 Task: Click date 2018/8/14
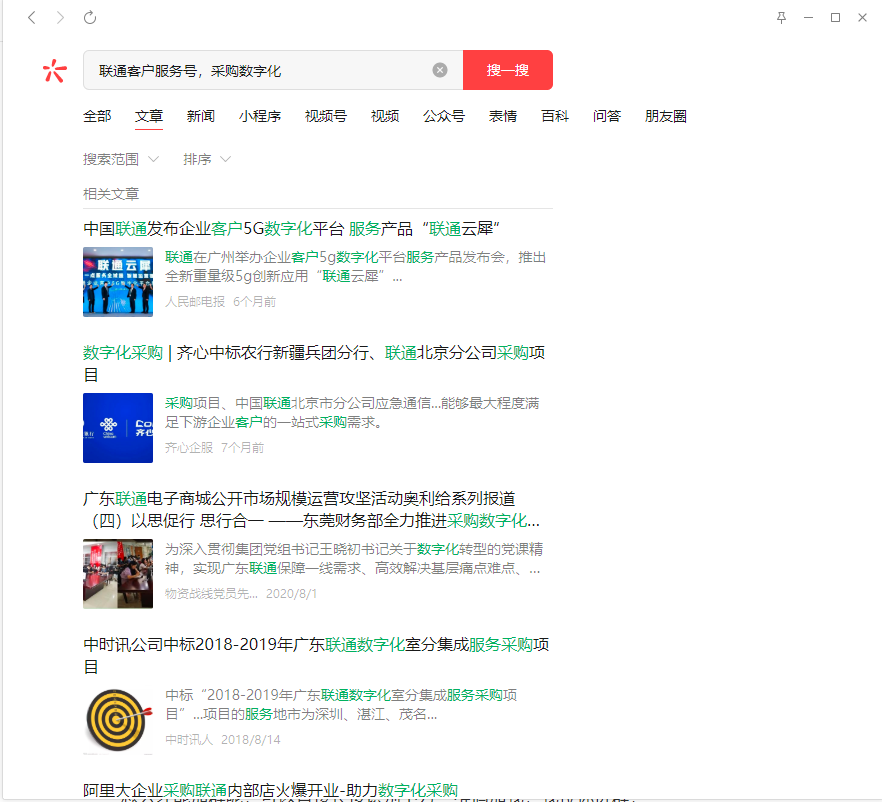click(250, 740)
